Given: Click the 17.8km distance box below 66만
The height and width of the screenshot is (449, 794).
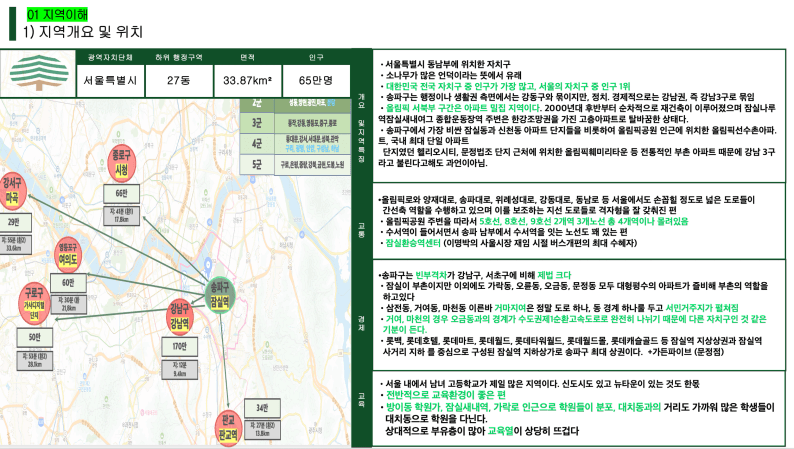Looking at the screenshot, I should pyautogui.click(x=121, y=215).
